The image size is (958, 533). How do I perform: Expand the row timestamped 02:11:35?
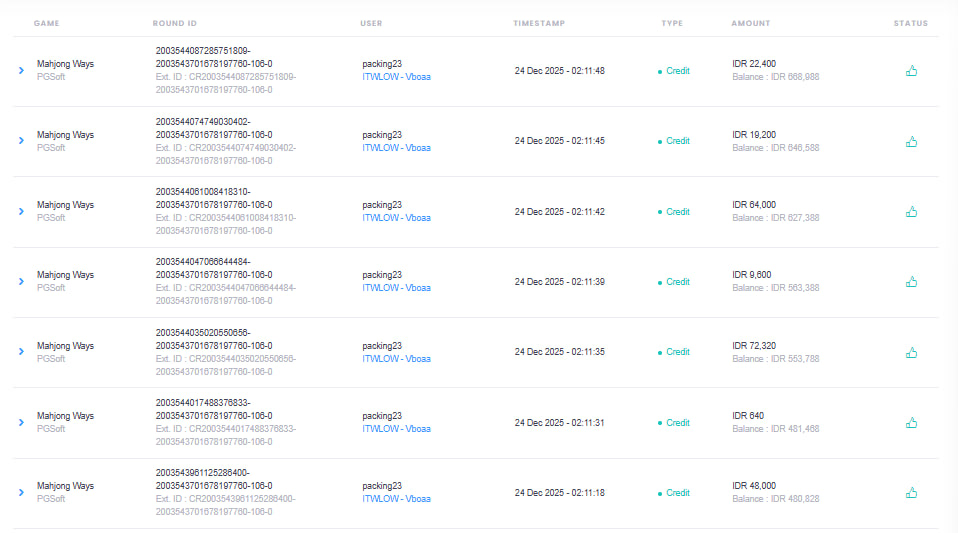pyautogui.click(x=21, y=352)
